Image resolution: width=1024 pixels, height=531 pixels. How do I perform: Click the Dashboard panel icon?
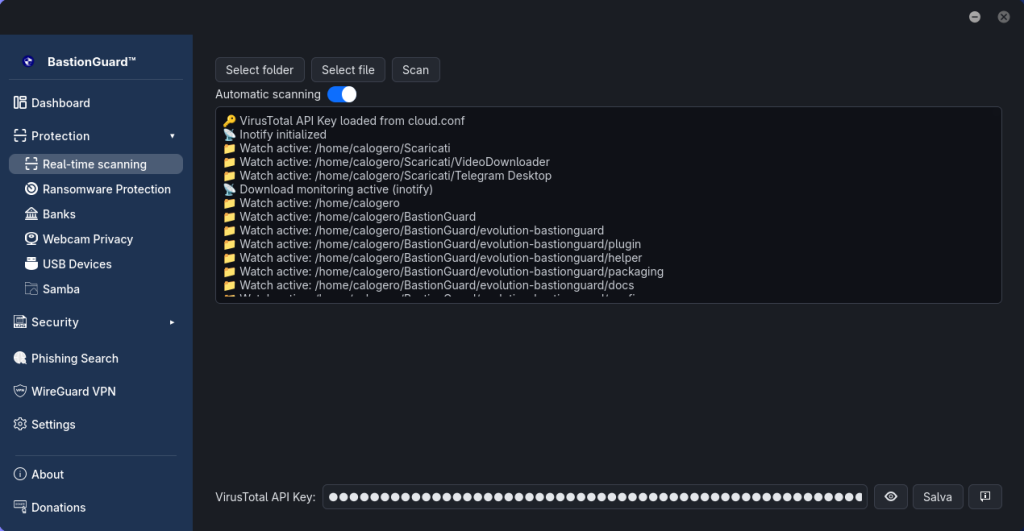(x=20, y=103)
